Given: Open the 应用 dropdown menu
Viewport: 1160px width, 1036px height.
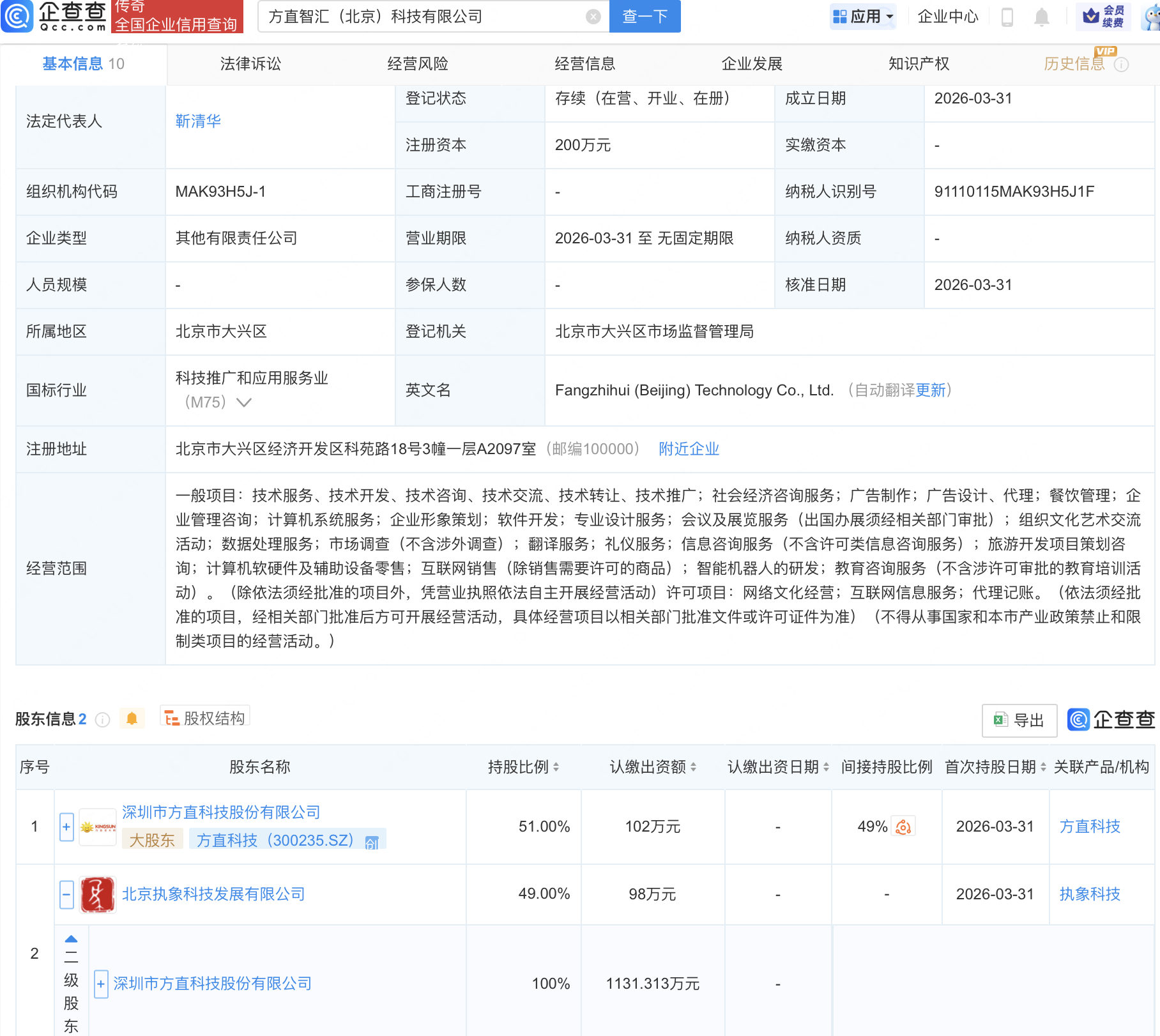Looking at the screenshot, I should [863, 16].
